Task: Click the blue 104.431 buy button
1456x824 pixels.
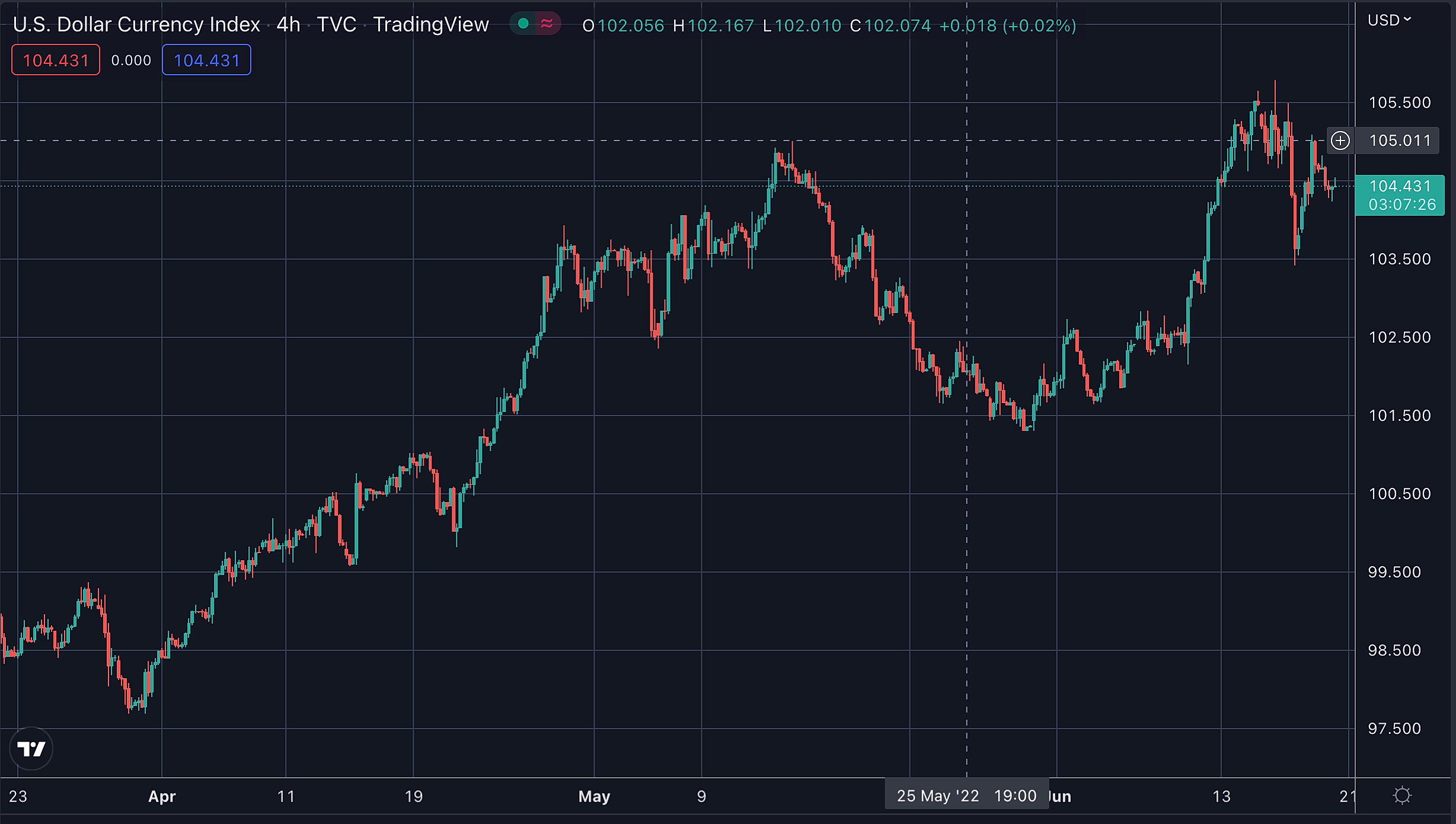Action: pos(206,60)
